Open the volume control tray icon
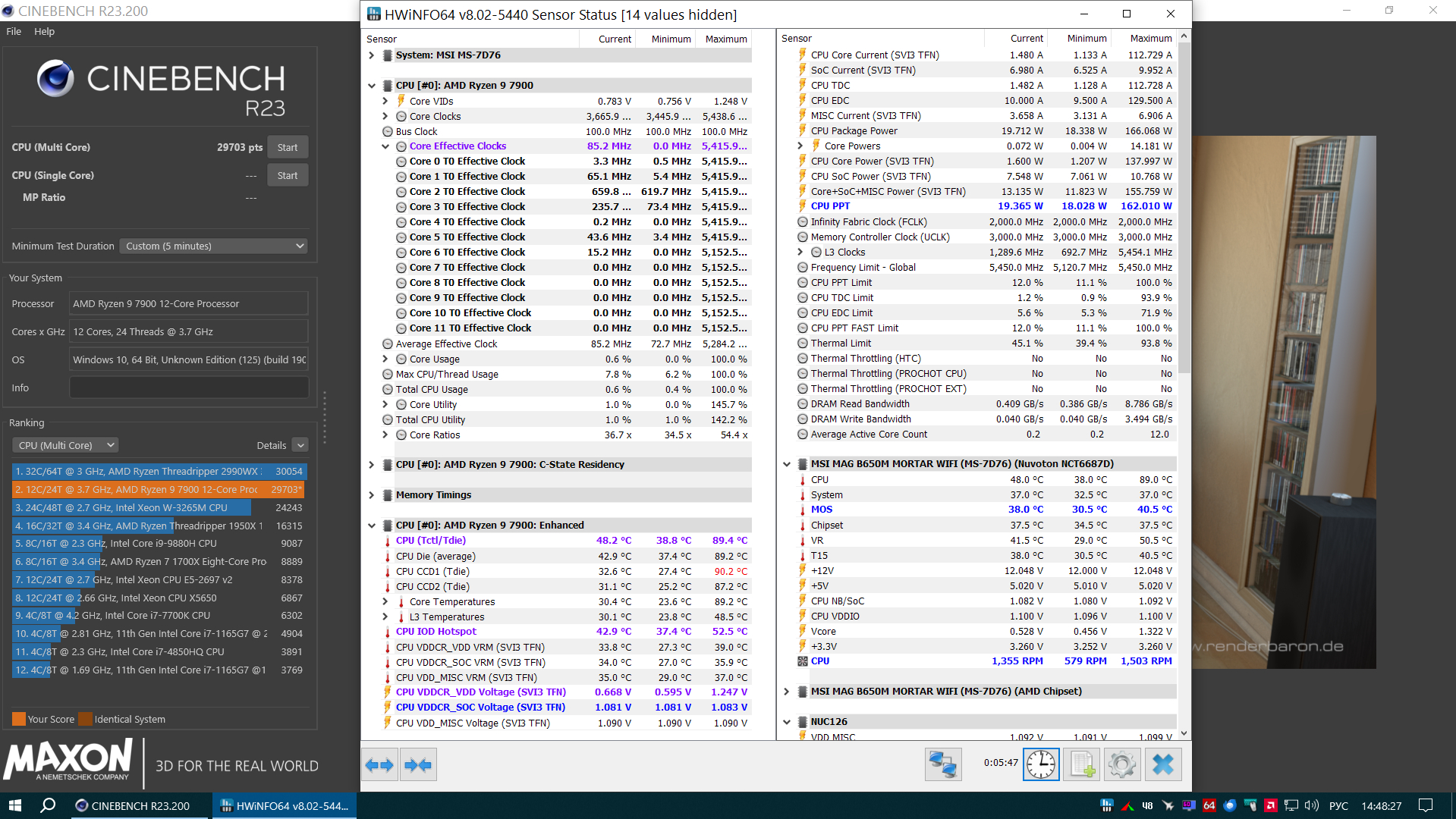Screen dimensions: 1456x819 tap(1312, 805)
